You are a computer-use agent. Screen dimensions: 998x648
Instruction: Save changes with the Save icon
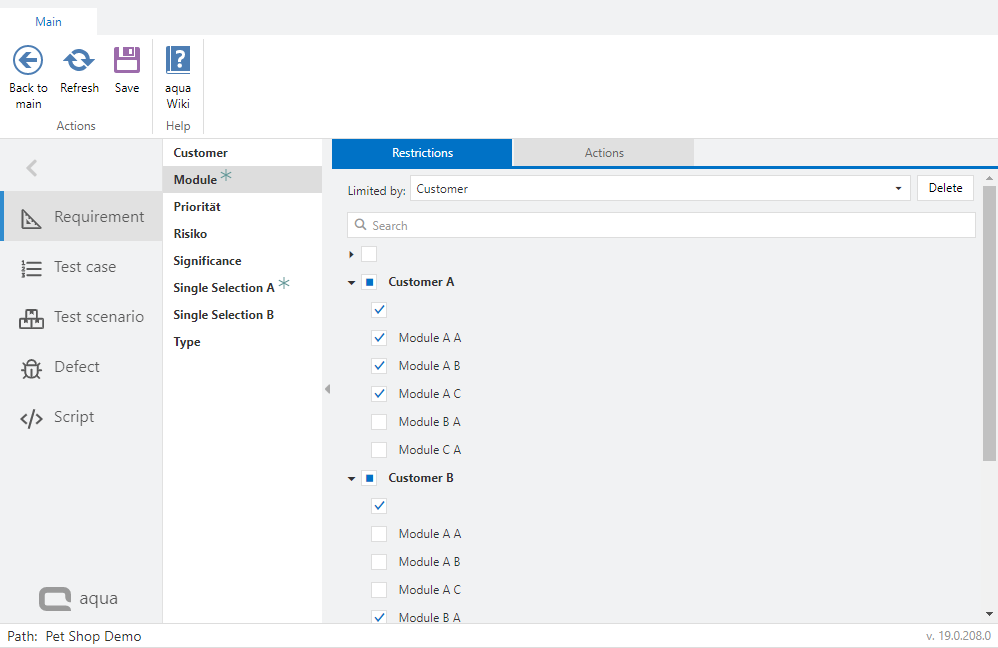tap(127, 60)
